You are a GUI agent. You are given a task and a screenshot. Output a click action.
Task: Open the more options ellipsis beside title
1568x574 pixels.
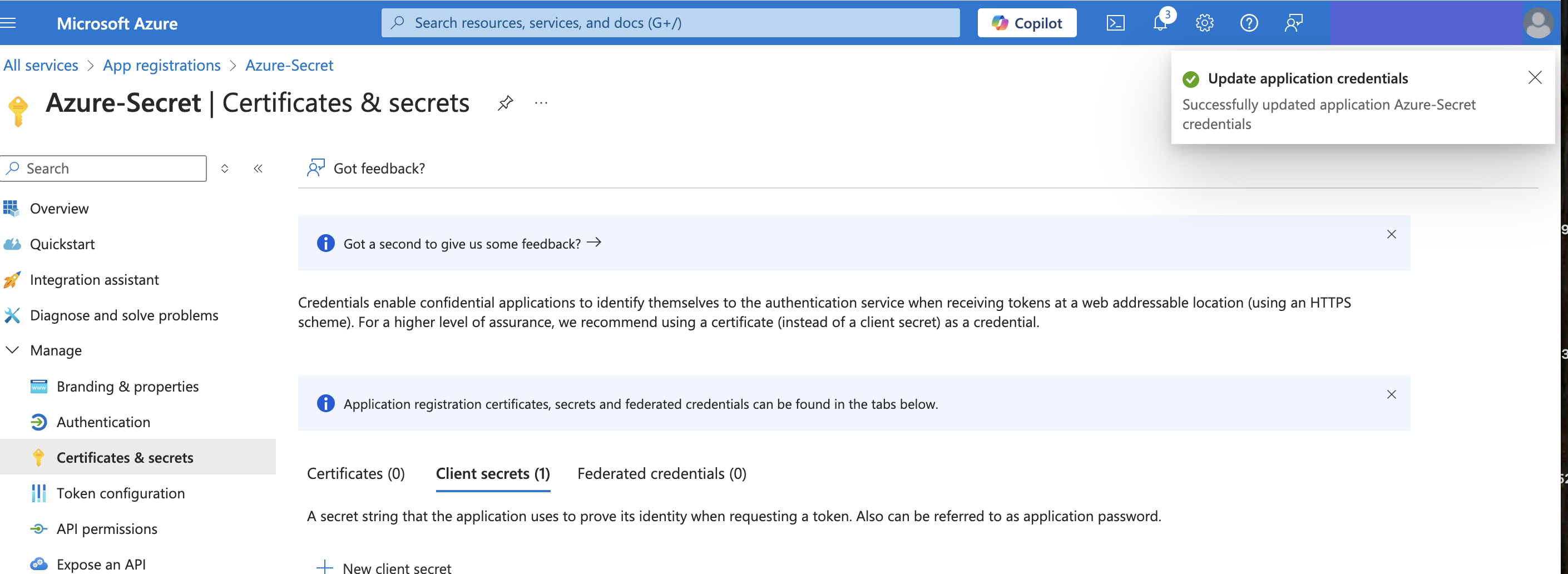[x=541, y=103]
